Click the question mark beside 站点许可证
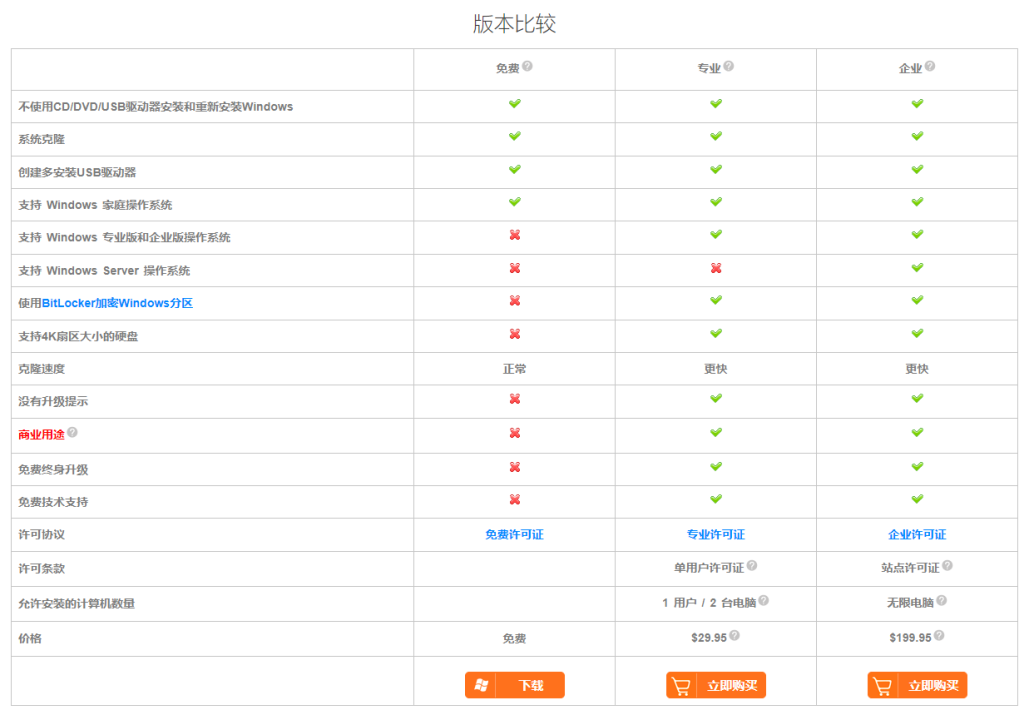This screenshot has height=715, width=1024. pyautogui.click(x=946, y=565)
